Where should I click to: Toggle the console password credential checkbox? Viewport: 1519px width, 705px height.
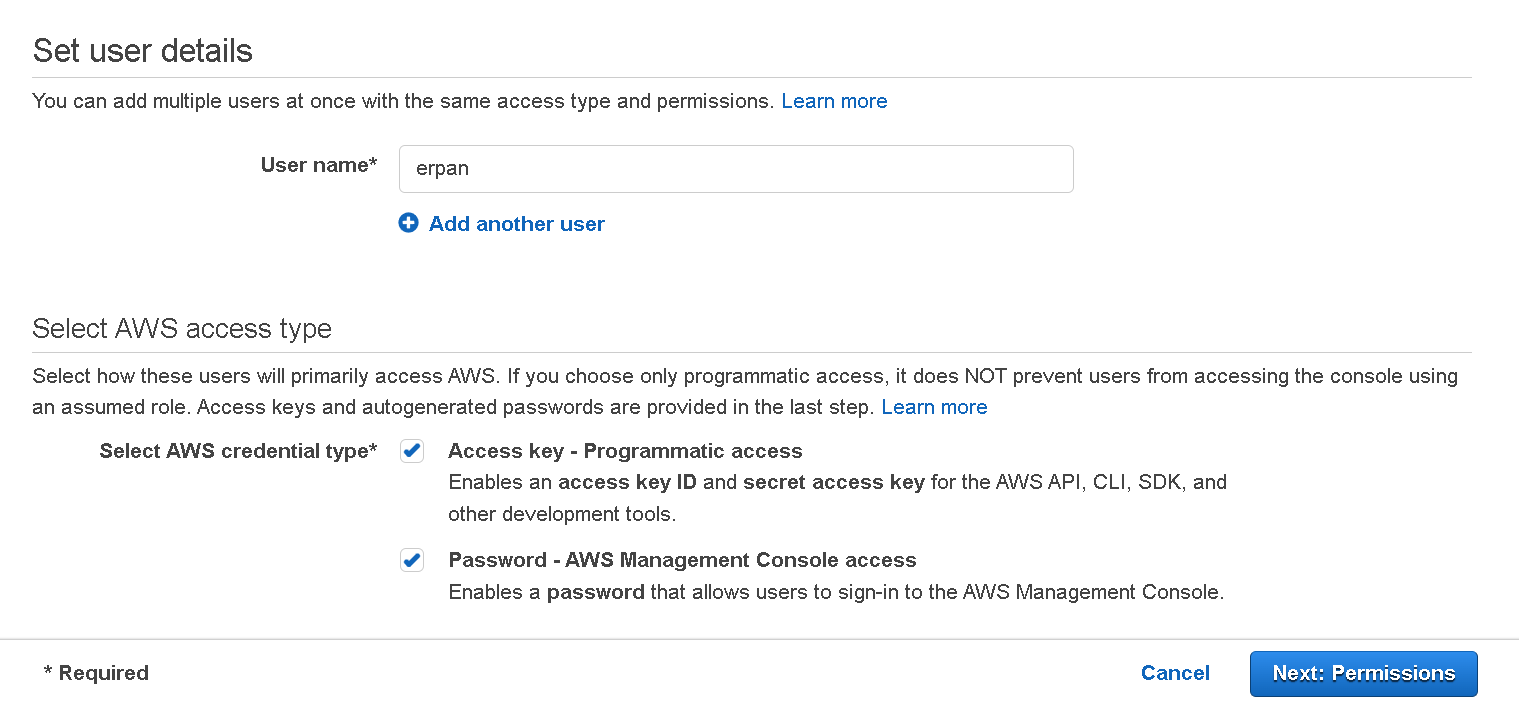[x=411, y=560]
